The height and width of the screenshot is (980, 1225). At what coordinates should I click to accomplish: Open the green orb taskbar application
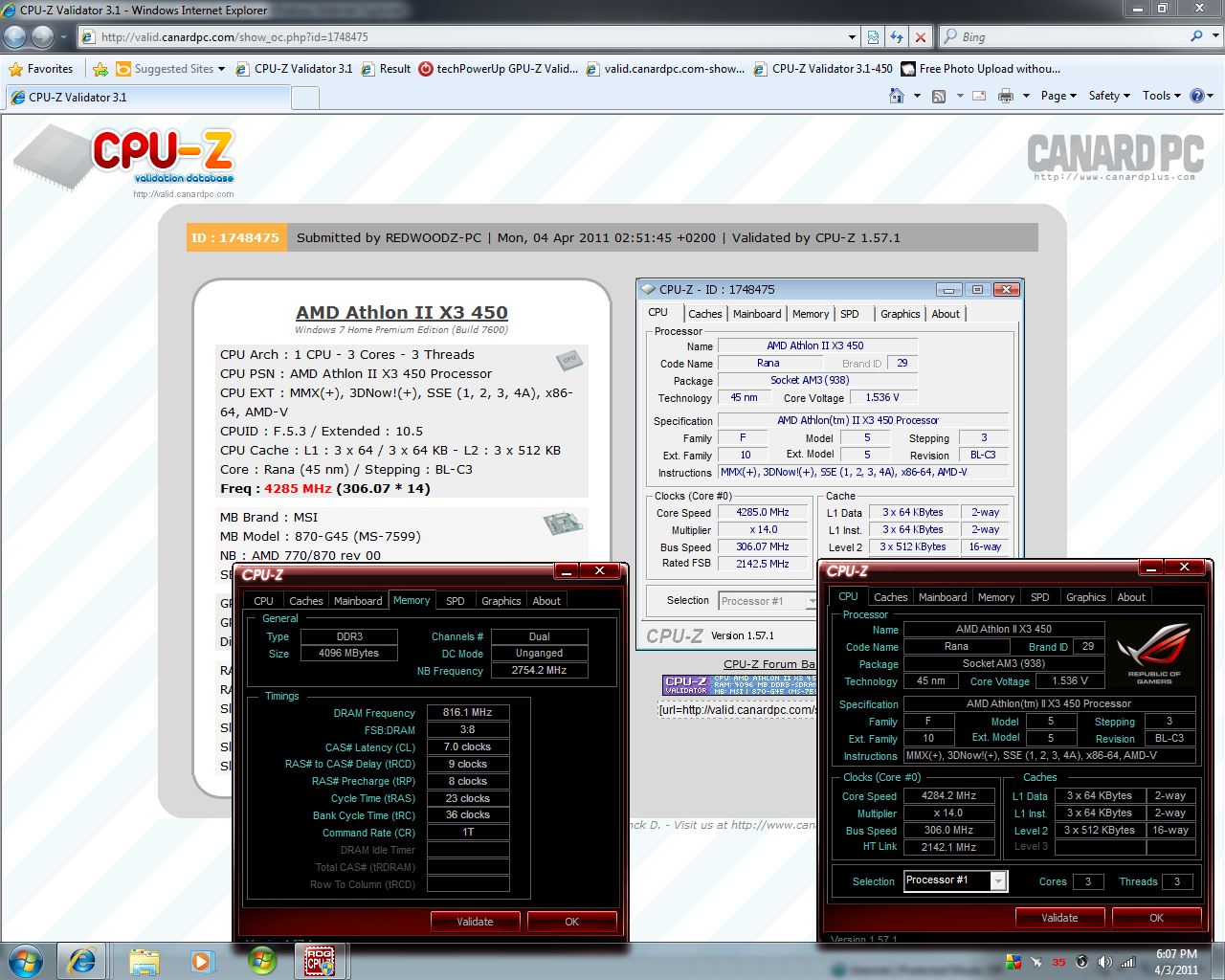(261, 960)
